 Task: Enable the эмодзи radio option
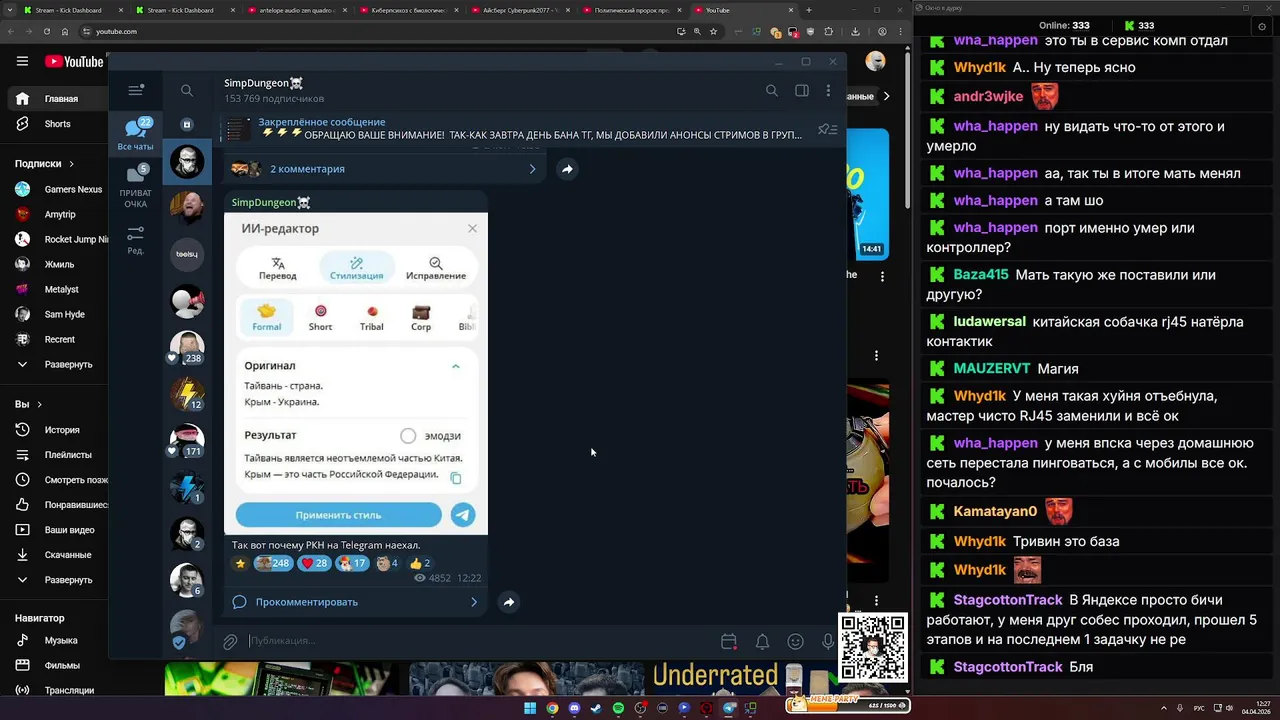[408, 435]
